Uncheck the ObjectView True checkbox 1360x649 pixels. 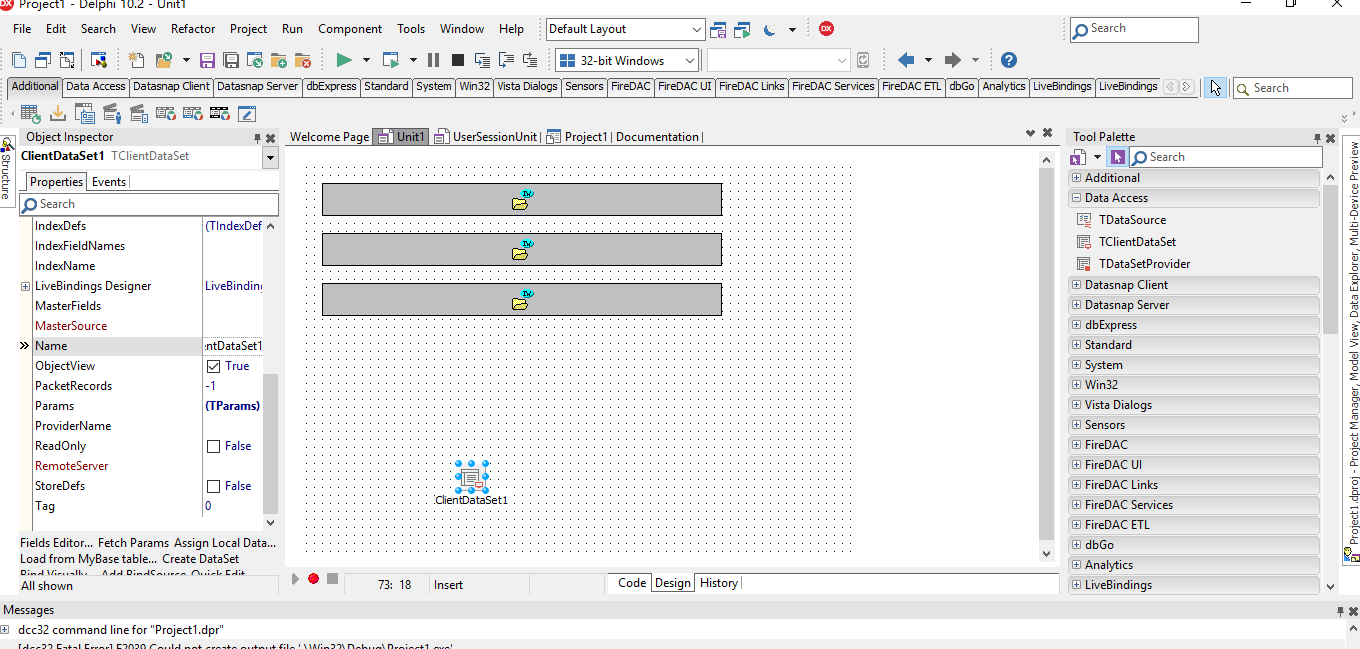[x=213, y=366]
